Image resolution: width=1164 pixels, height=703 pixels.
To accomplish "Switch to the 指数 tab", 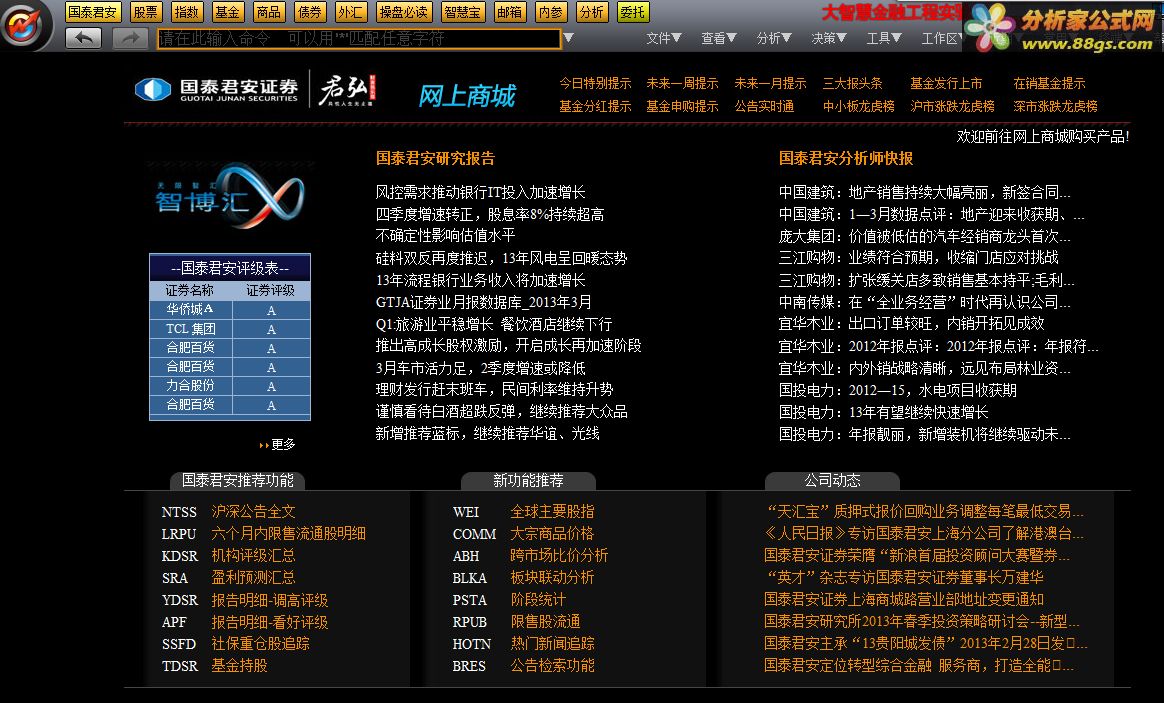I will coord(186,12).
